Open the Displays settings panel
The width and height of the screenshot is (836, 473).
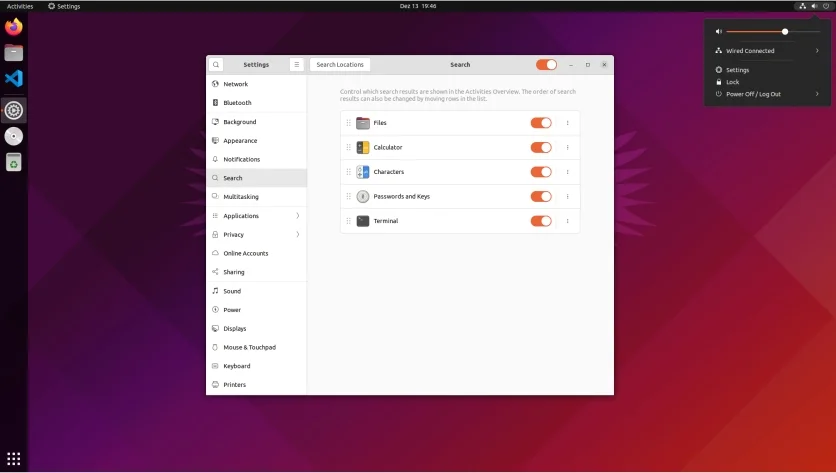point(235,328)
